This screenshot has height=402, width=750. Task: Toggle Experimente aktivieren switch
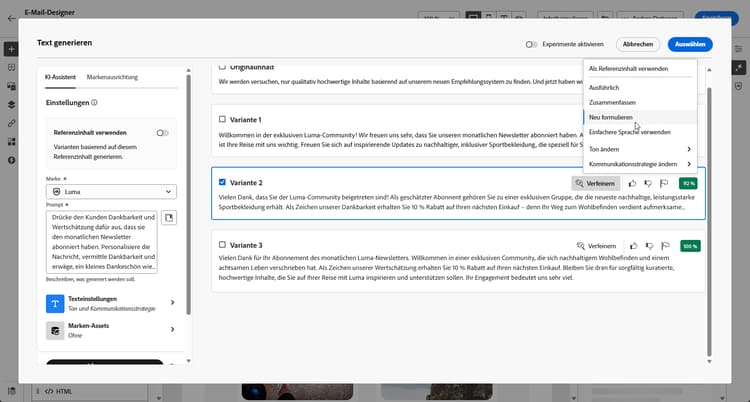point(531,45)
